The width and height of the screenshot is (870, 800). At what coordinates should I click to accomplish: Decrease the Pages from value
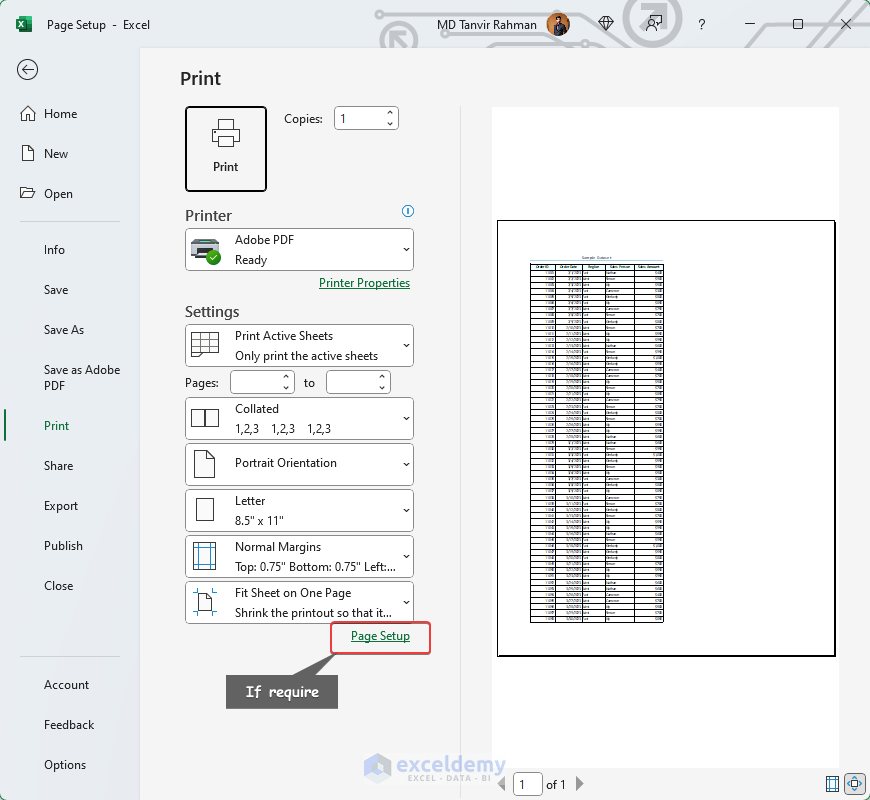[286, 388]
